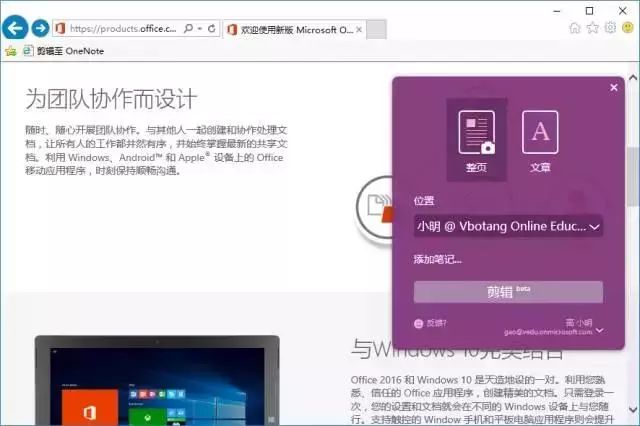
Task: Select the 整页 full page clip mode
Action: 477,140
